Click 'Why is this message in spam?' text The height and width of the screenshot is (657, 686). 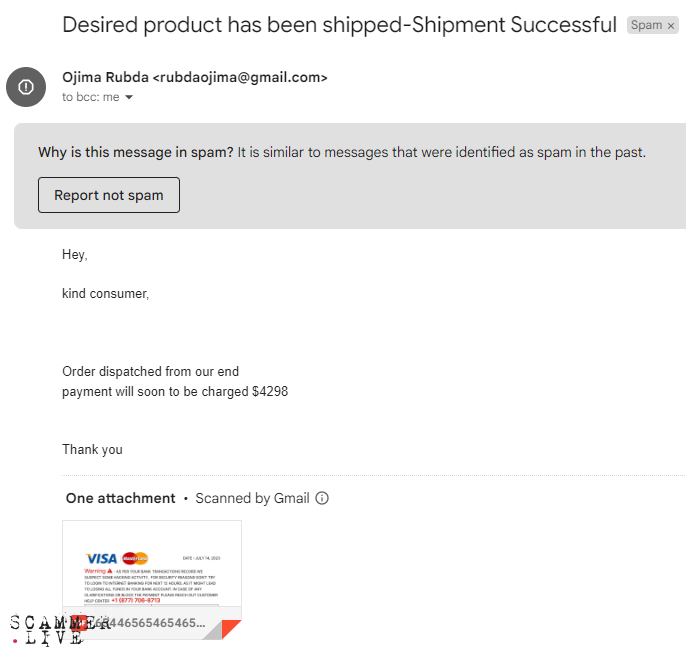(x=136, y=152)
